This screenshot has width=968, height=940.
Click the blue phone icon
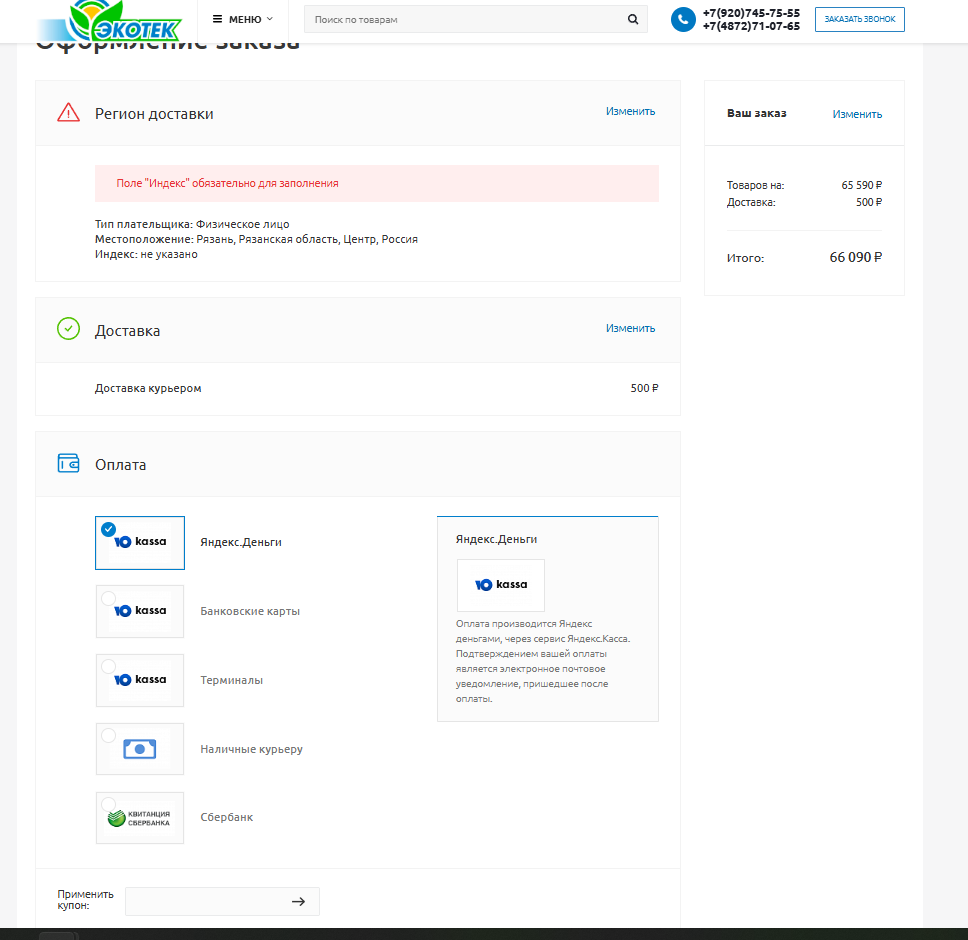tap(682, 19)
